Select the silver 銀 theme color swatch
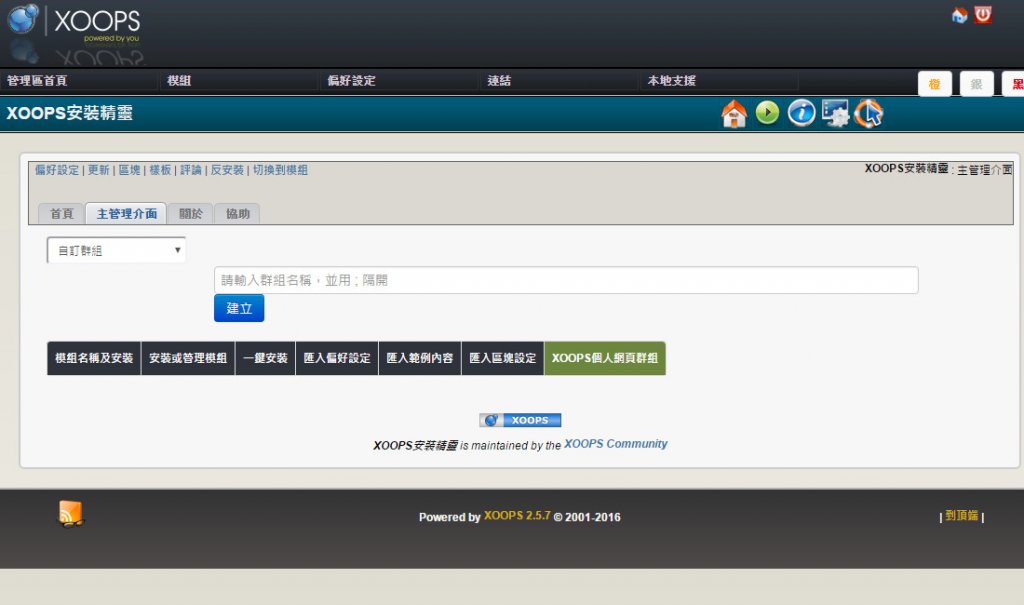Screen dimensions: 1024x605 click(x=976, y=85)
